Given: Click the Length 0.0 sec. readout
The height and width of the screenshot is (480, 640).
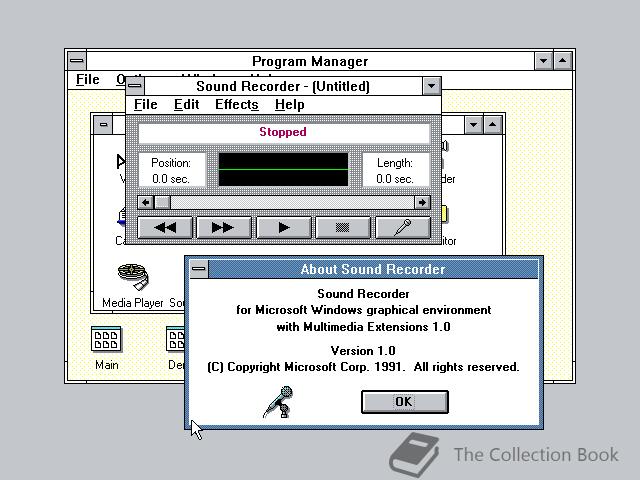Looking at the screenshot, I should coord(395,170).
